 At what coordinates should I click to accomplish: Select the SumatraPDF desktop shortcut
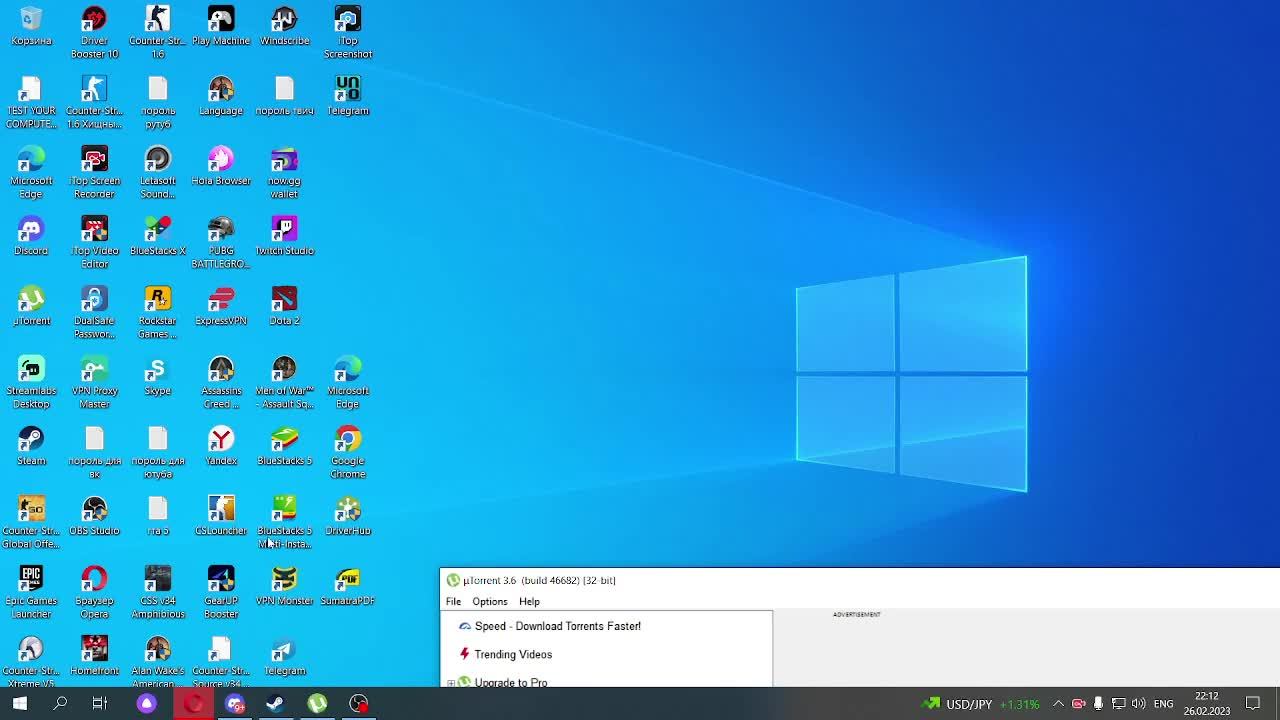tap(348, 587)
